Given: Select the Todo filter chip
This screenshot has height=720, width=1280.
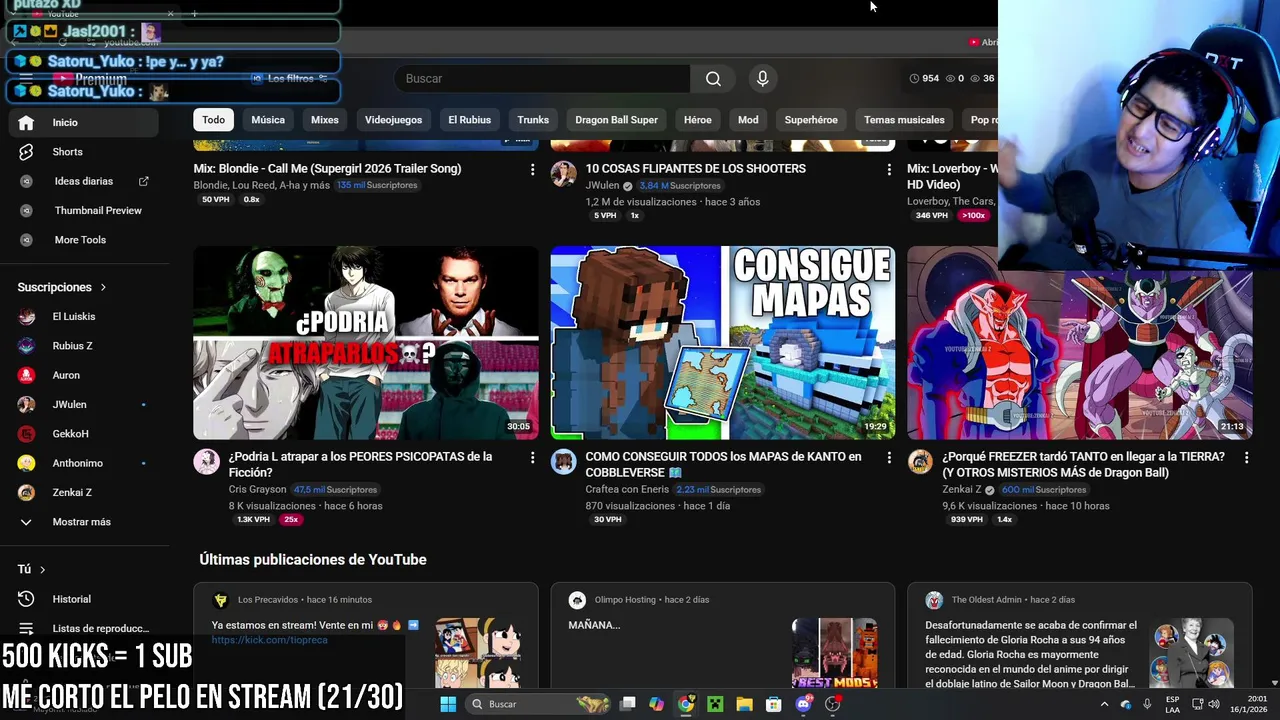Looking at the screenshot, I should (214, 120).
